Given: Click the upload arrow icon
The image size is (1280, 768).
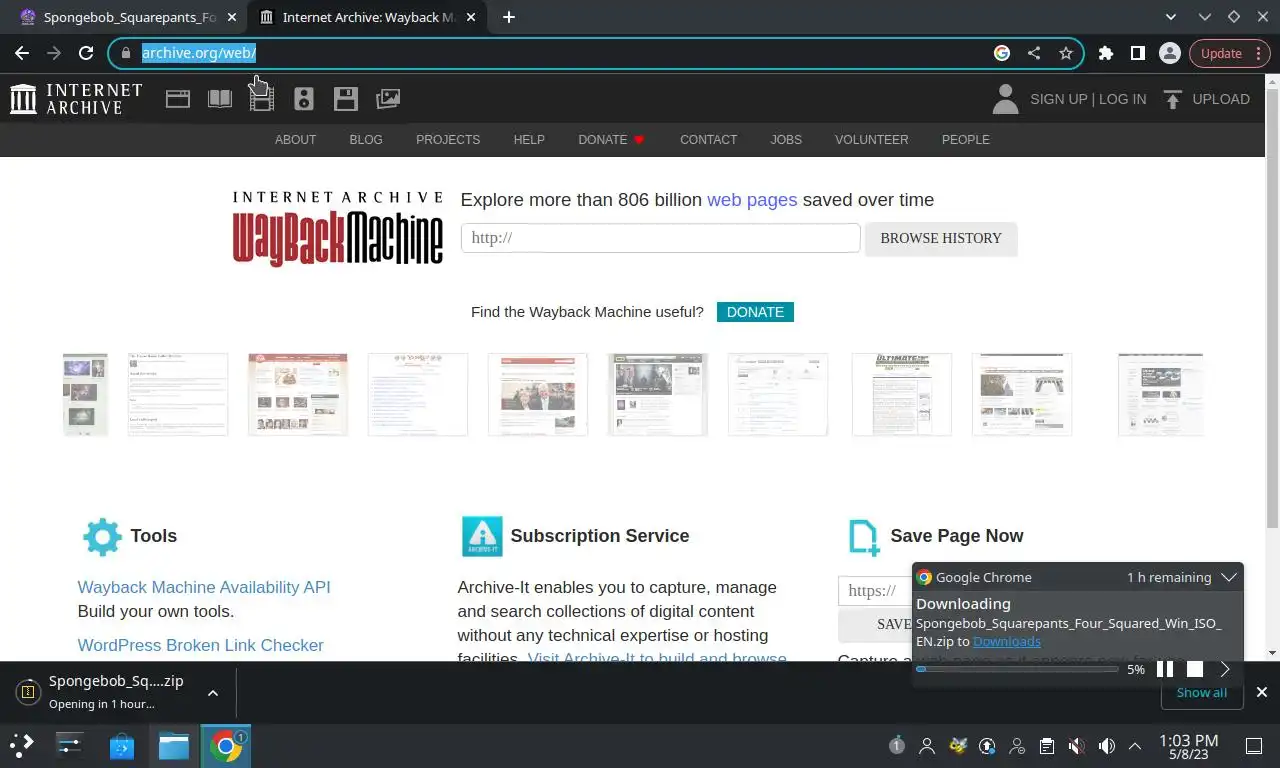Looking at the screenshot, I should click(x=1173, y=99).
